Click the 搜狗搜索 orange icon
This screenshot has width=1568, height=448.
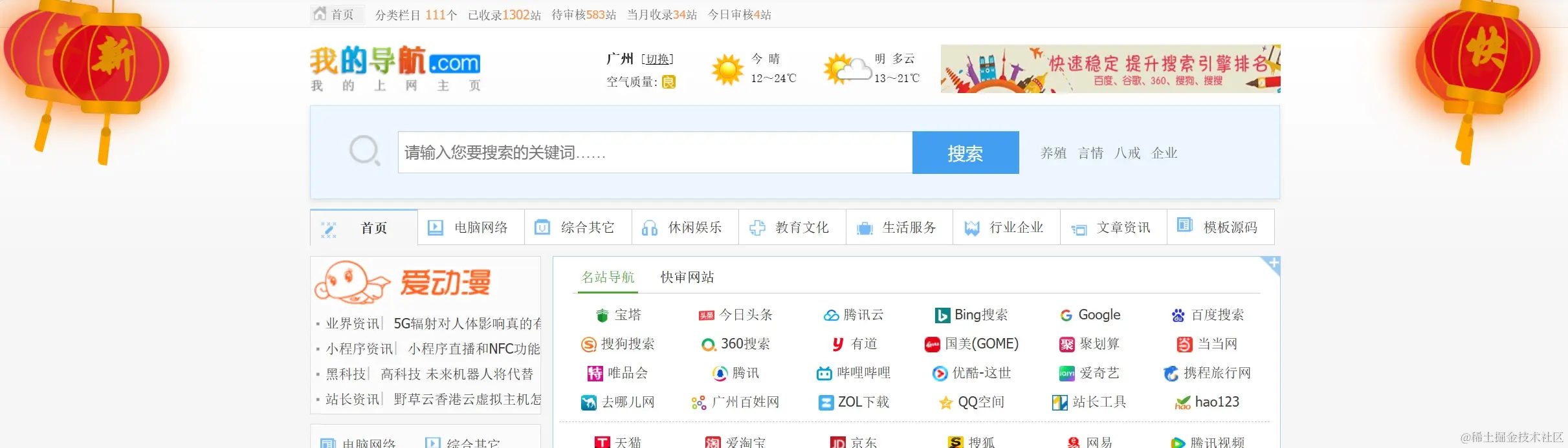(x=589, y=345)
